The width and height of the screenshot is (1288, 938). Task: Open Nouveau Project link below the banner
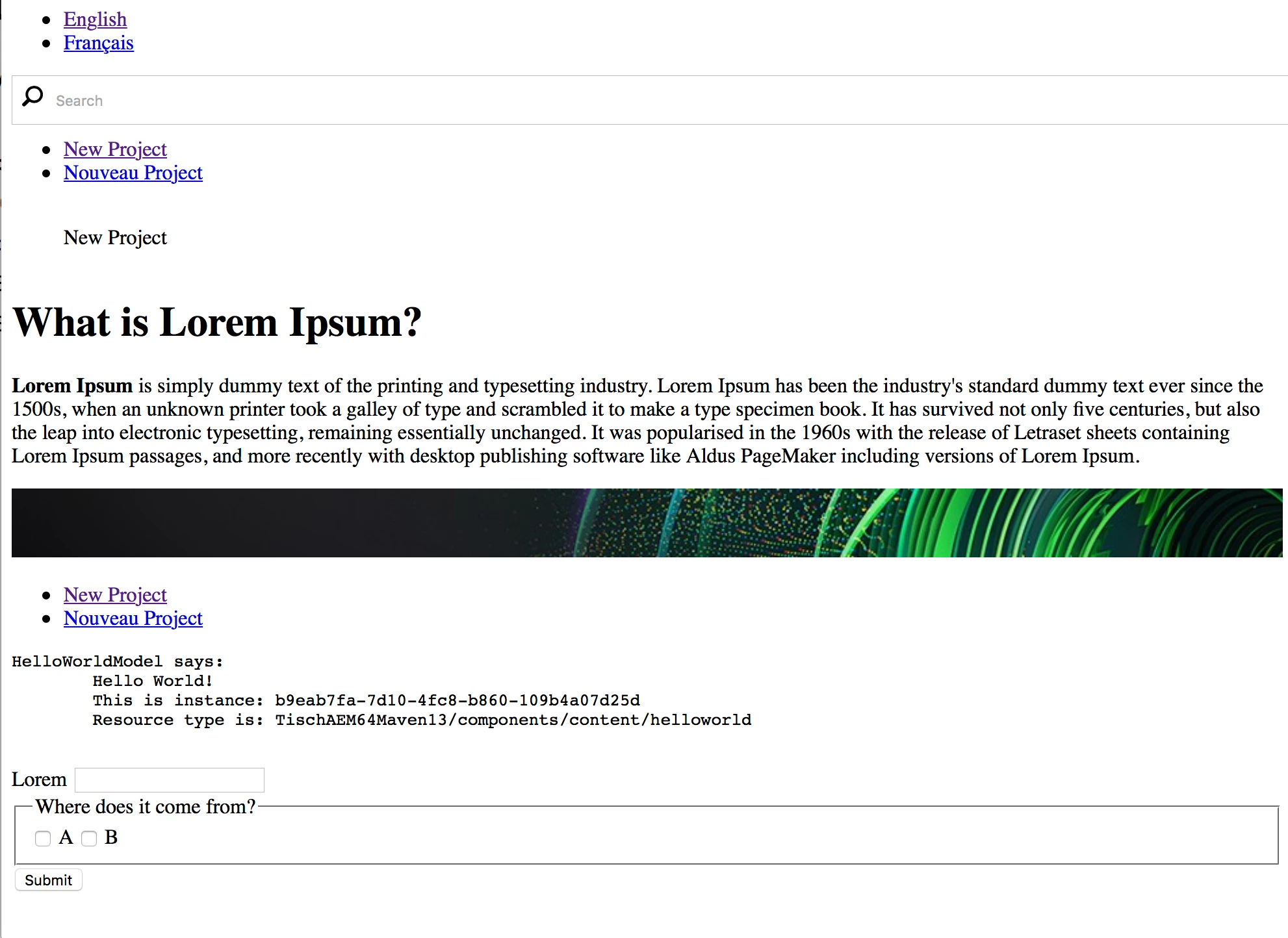coord(133,618)
